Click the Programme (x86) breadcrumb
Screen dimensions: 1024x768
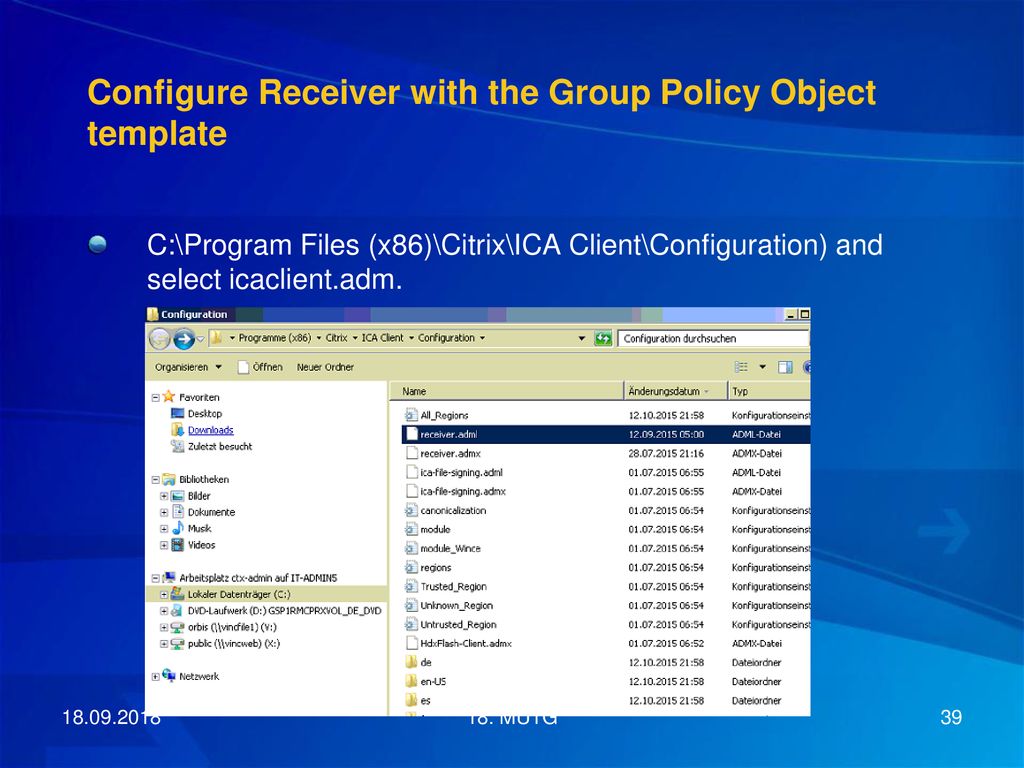pyautogui.click(x=275, y=338)
